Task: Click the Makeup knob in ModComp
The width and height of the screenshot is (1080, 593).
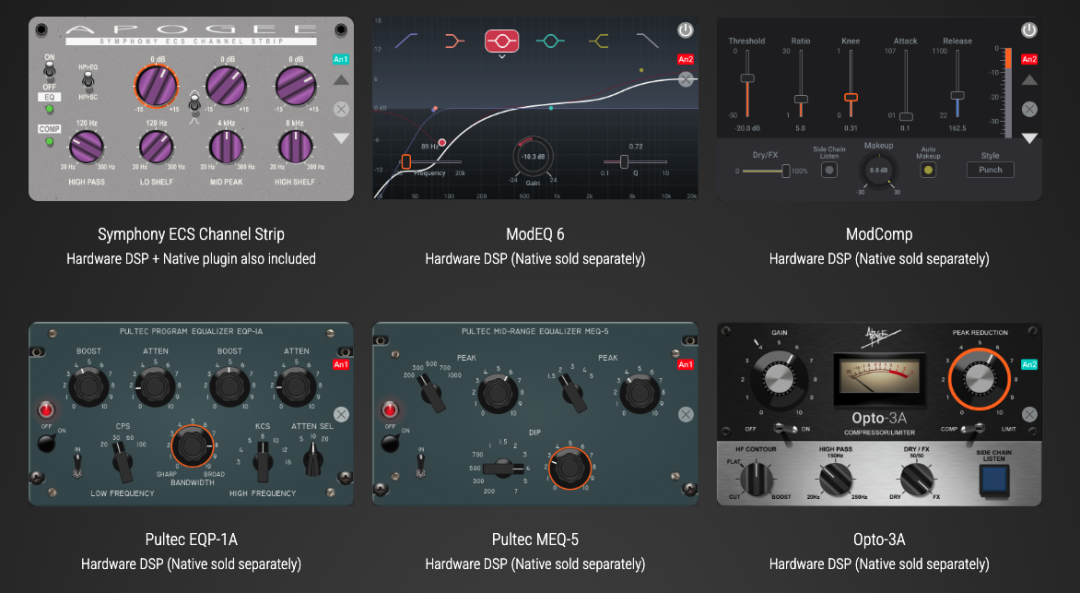Action: point(878,169)
